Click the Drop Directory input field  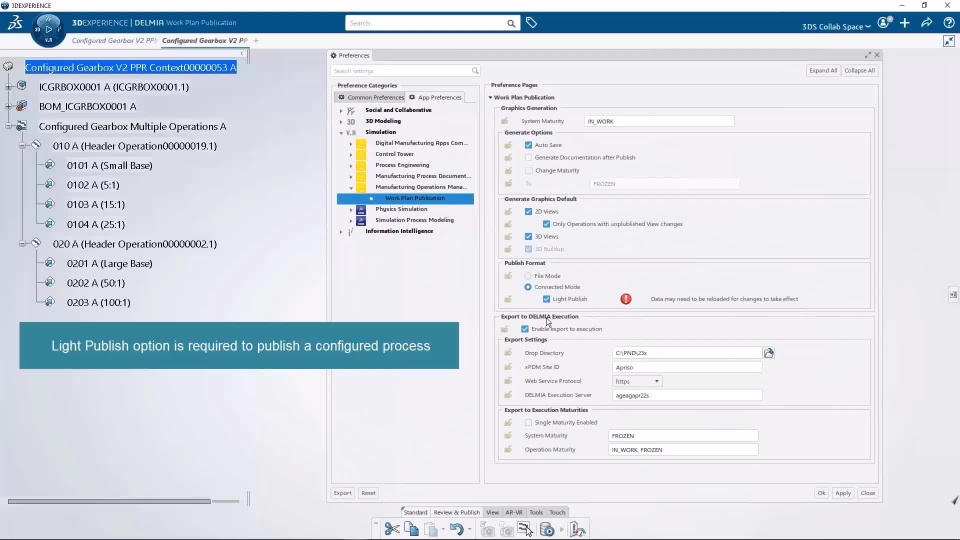click(686, 353)
